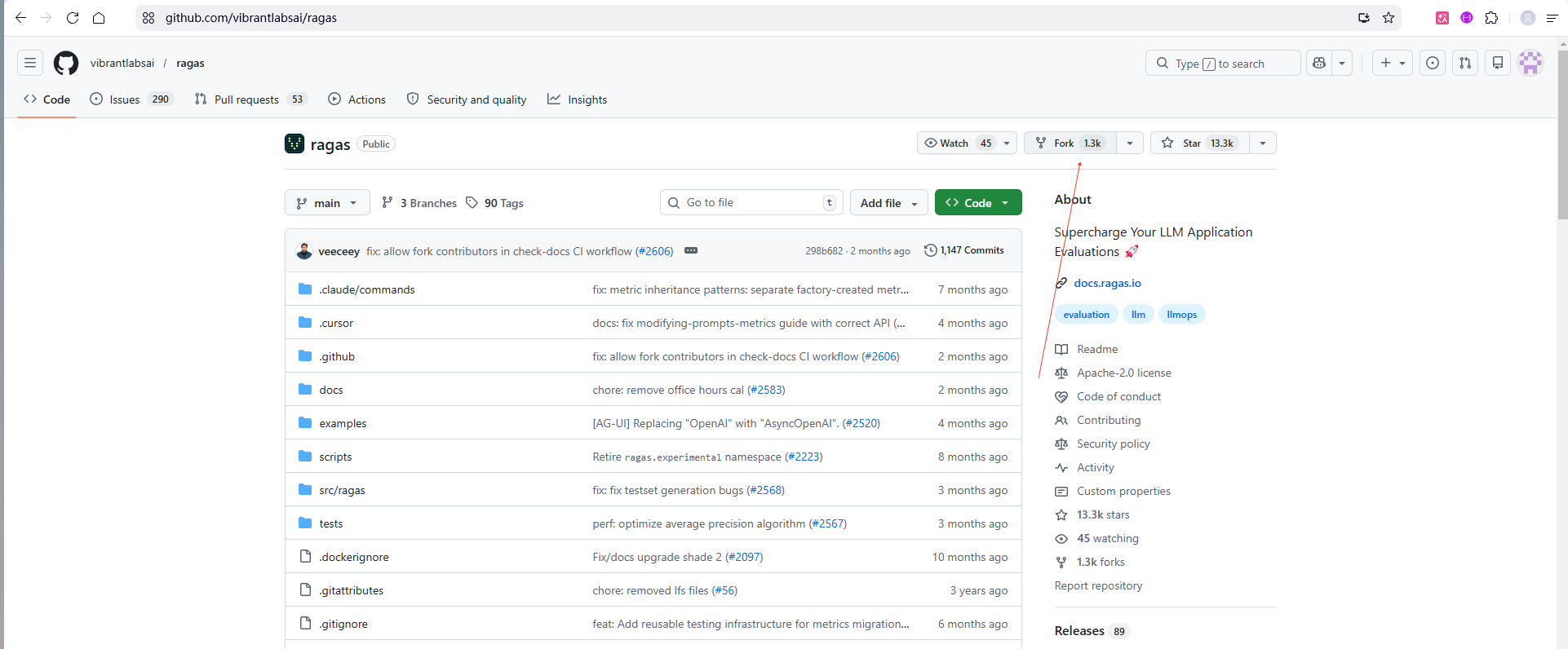The image size is (1568, 649).
Task: Open the Releases 89 section
Action: tap(1091, 630)
